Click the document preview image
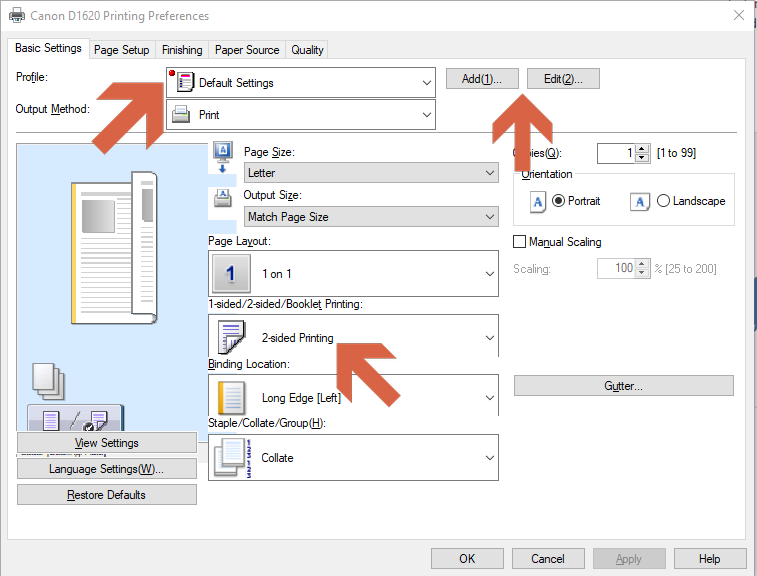 click(113, 246)
